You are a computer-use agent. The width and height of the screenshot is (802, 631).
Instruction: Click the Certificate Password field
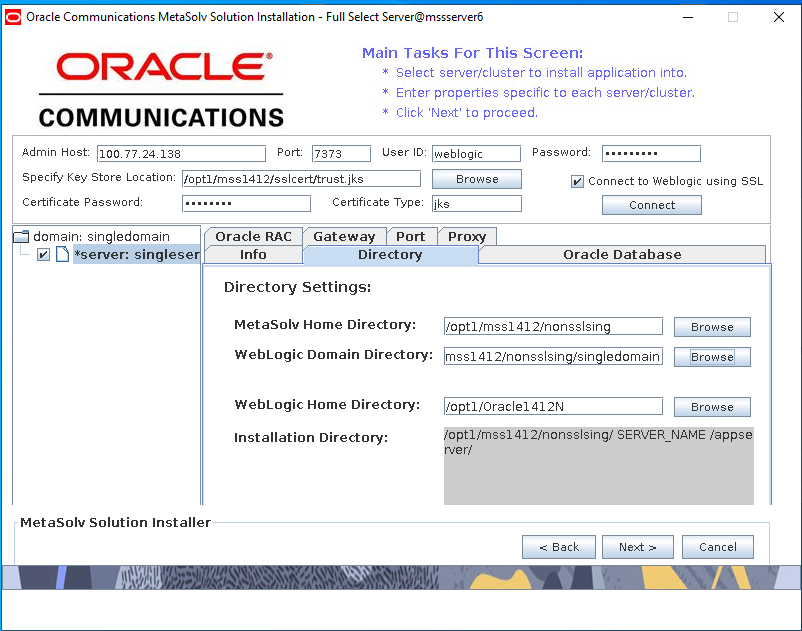pyautogui.click(x=246, y=204)
